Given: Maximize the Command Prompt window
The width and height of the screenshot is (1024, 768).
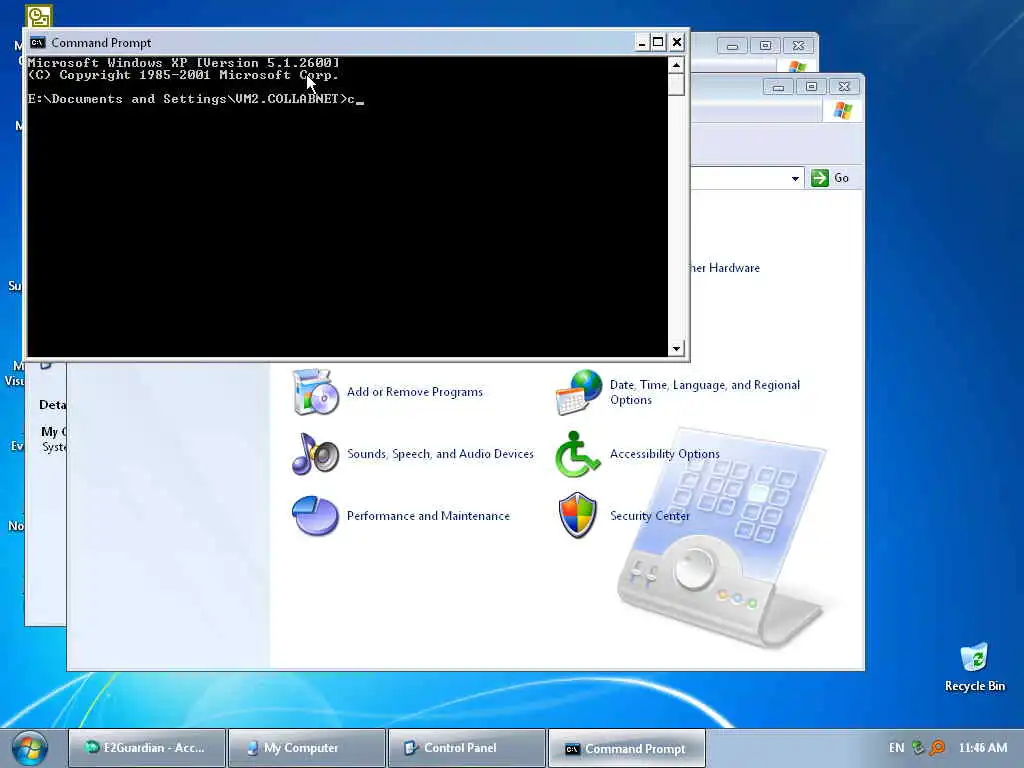Looking at the screenshot, I should [x=658, y=42].
